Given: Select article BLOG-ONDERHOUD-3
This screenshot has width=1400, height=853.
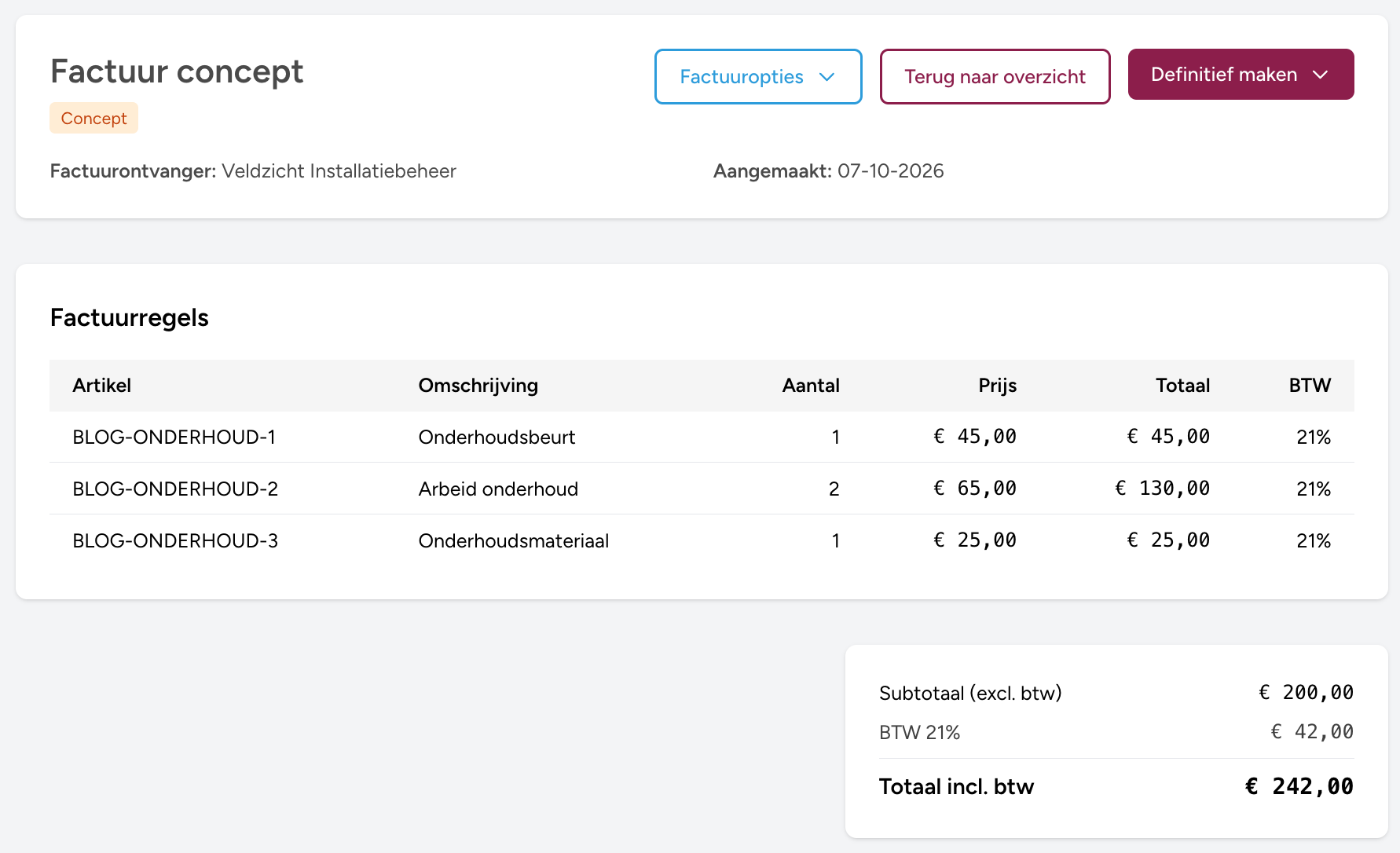Looking at the screenshot, I should pos(175,540).
